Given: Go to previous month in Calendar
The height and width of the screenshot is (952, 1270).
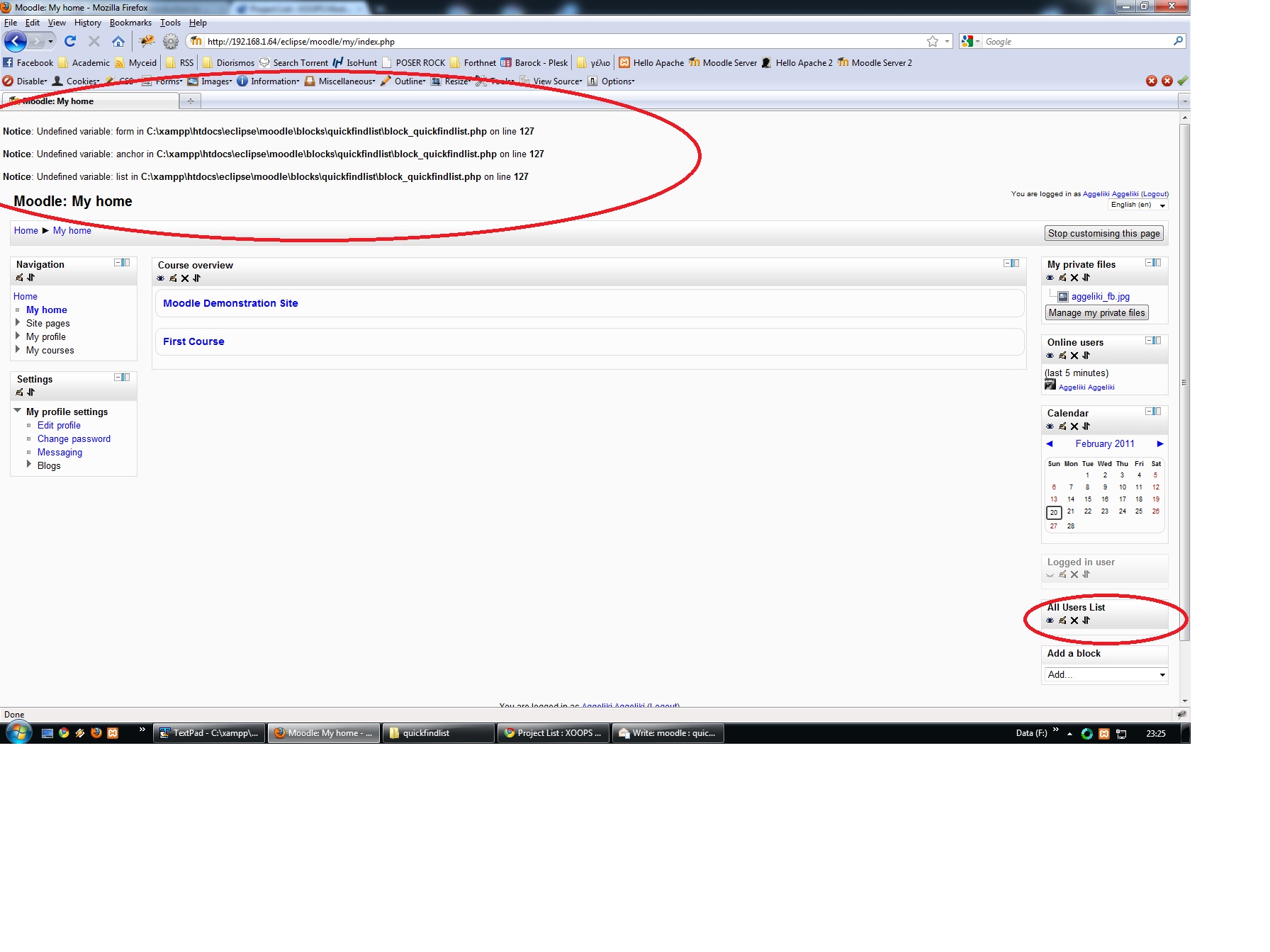Looking at the screenshot, I should point(1050,444).
